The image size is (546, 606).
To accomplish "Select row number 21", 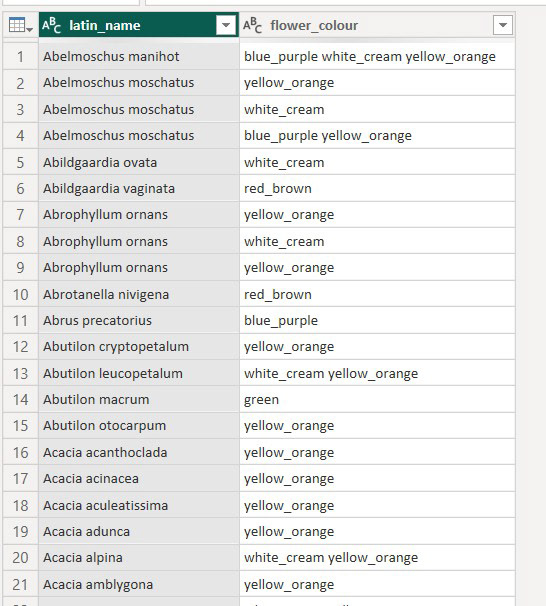I will 20,584.
